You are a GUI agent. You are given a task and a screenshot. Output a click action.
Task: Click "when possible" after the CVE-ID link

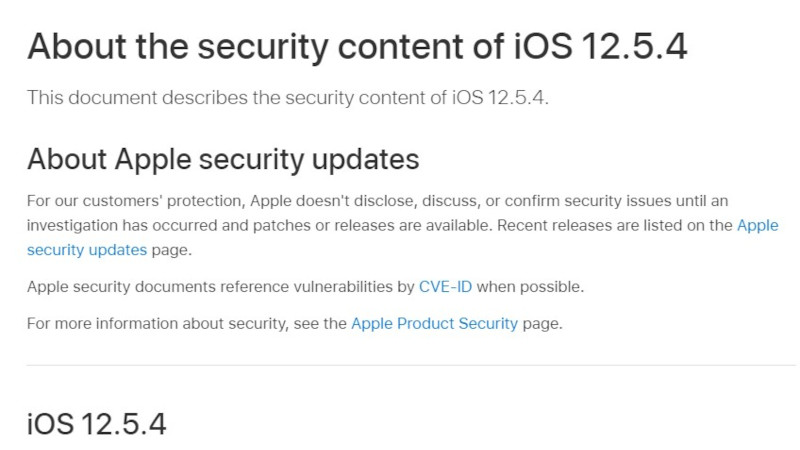point(531,287)
